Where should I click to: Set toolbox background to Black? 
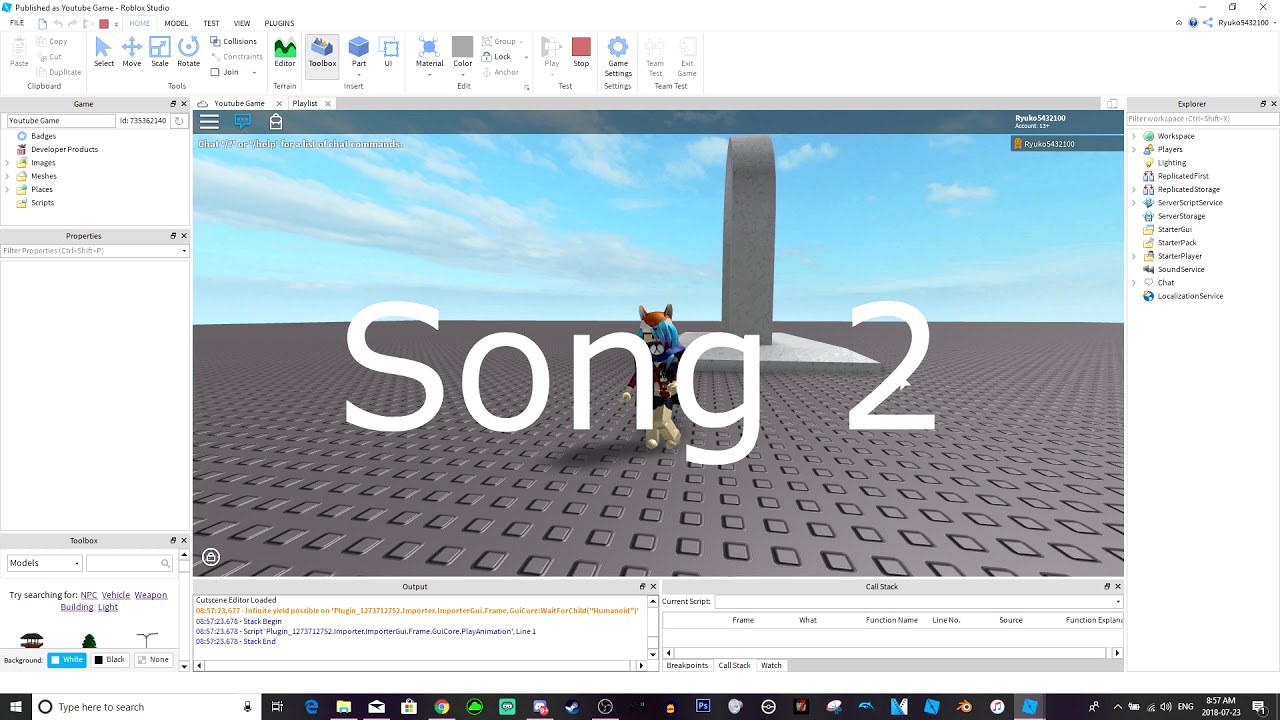pos(110,660)
